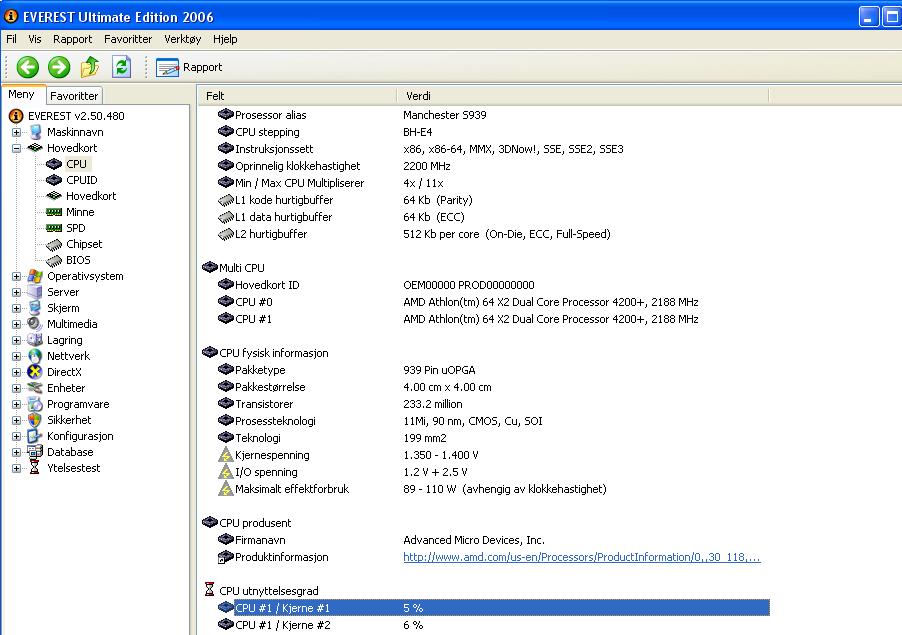Open the Verktøy menu
This screenshot has height=635, width=902.
(x=182, y=39)
